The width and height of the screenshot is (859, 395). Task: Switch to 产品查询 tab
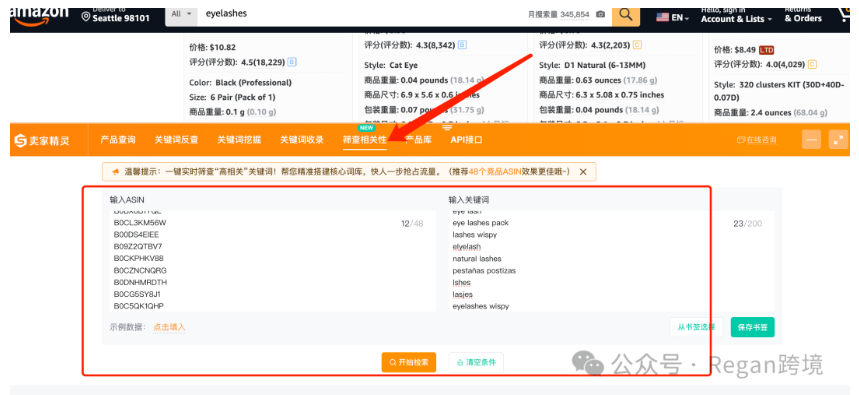click(118, 140)
